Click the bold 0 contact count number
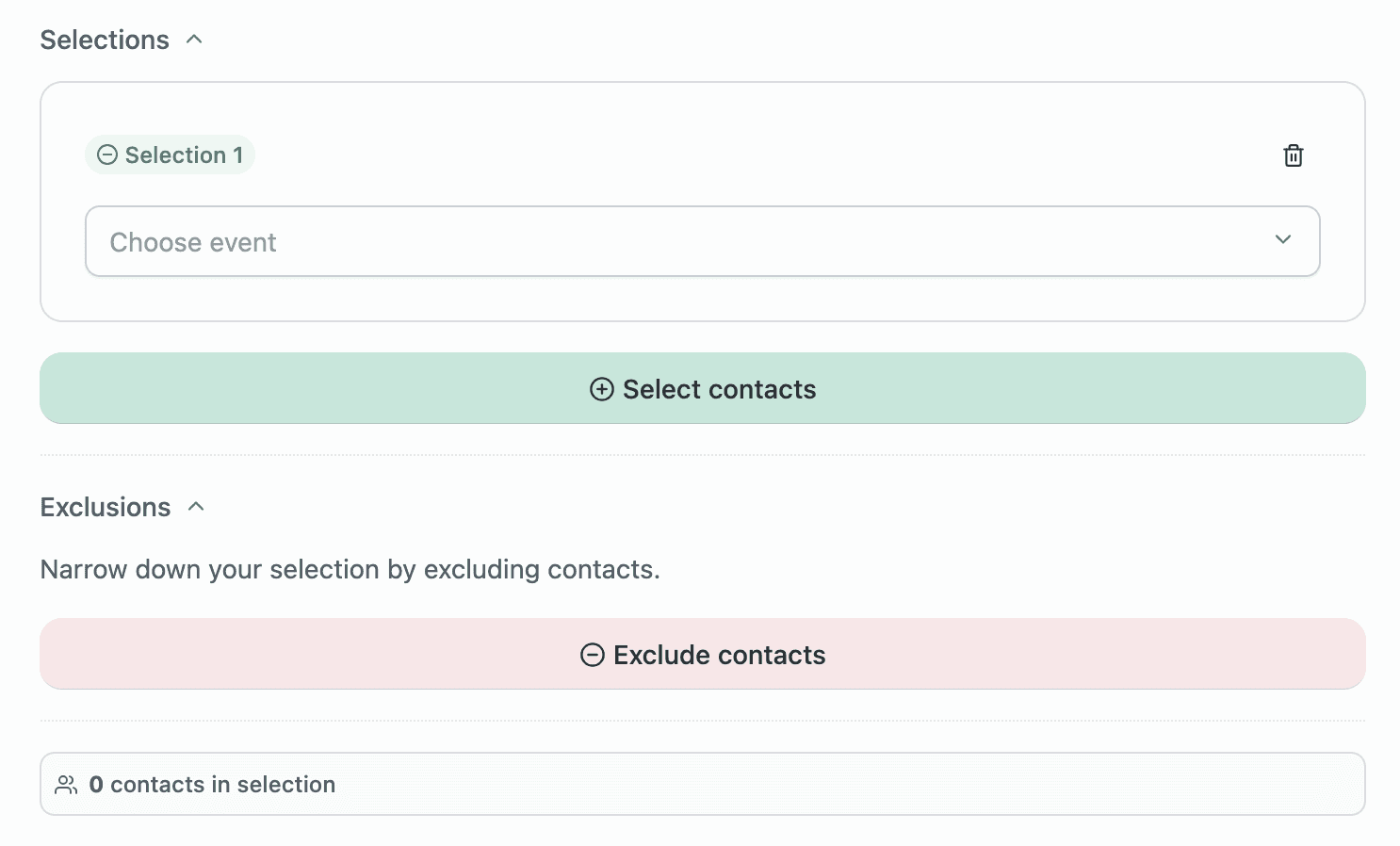This screenshot has height=846, width=1400. pyautogui.click(x=96, y=785)
